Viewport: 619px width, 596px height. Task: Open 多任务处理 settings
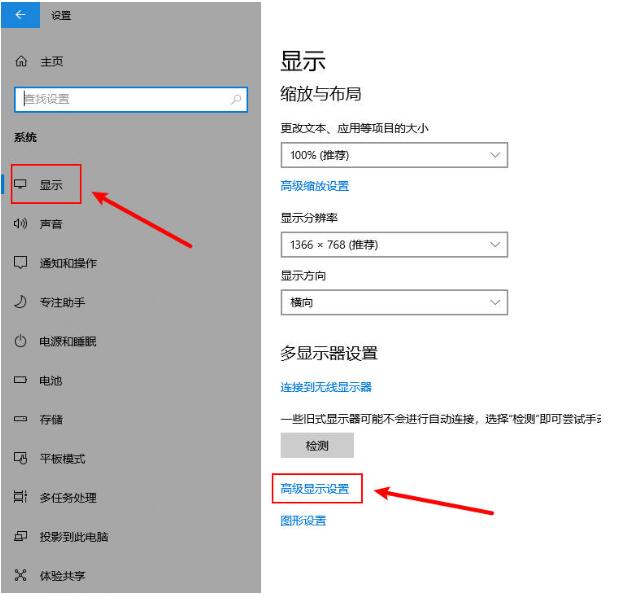[x=68, y=497]
